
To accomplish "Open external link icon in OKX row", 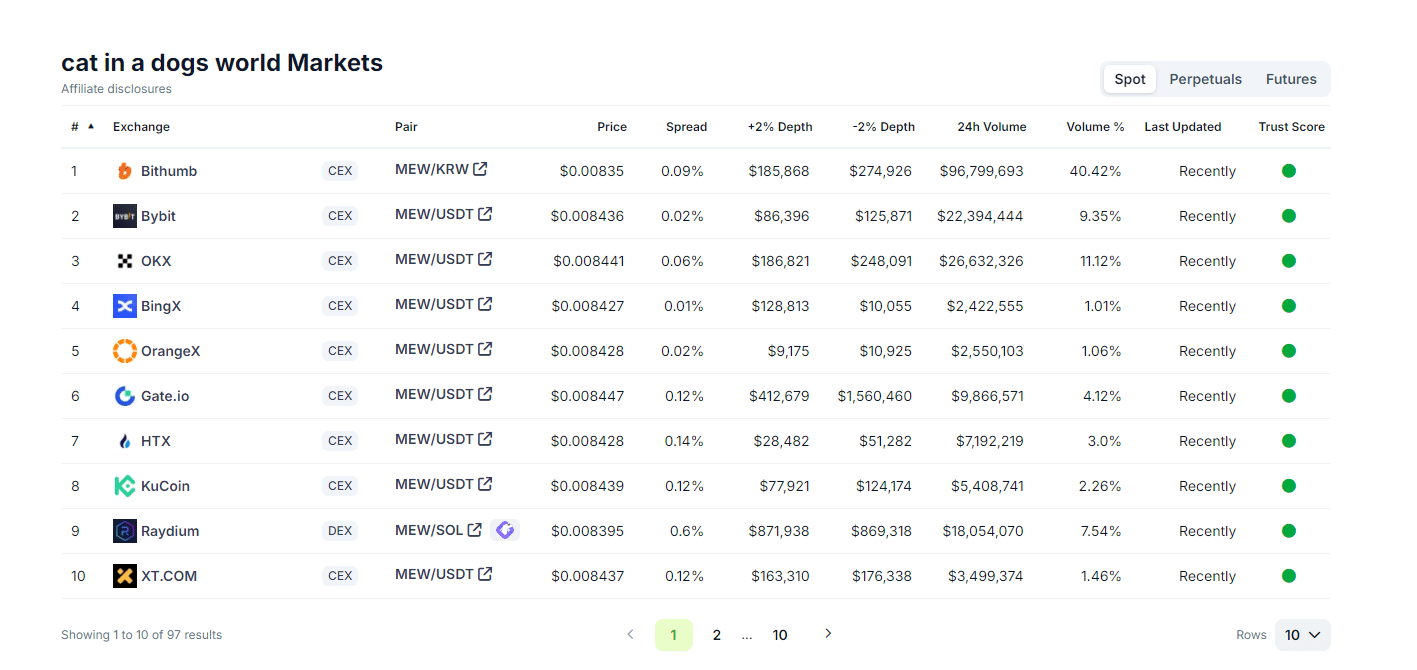I will click(485, 259).
